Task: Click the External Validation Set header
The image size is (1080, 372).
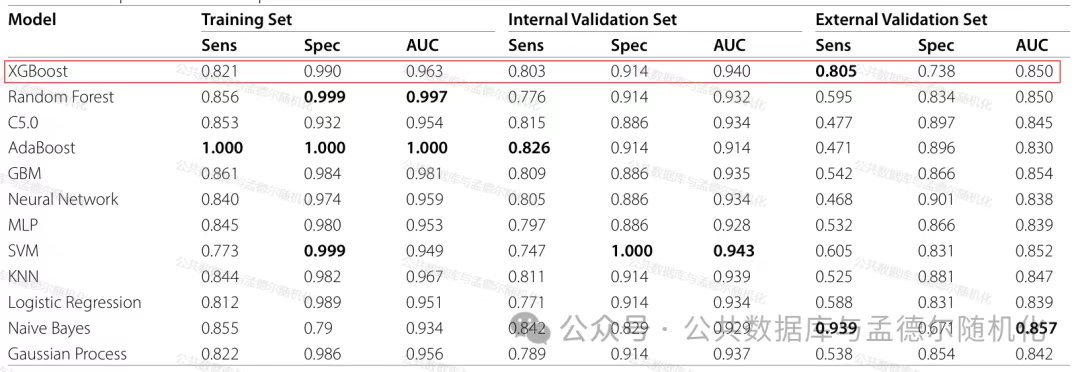Action: [901, 19]
